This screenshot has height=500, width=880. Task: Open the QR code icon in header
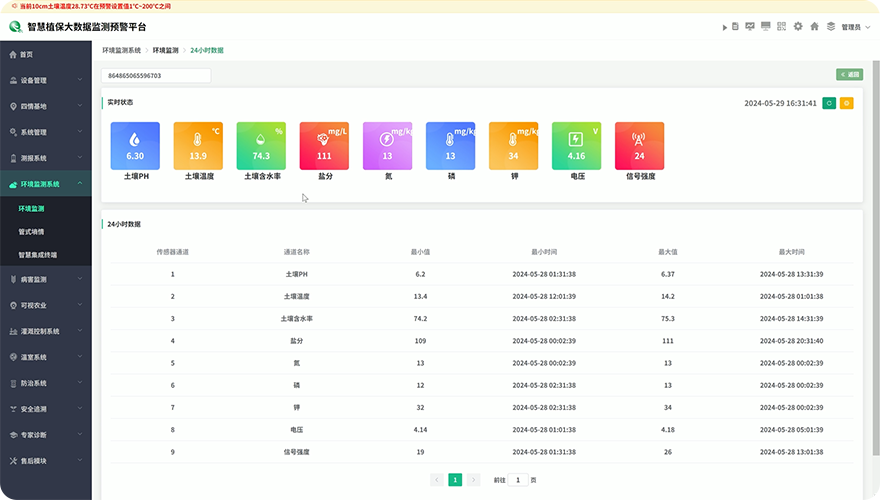point(782,26)
